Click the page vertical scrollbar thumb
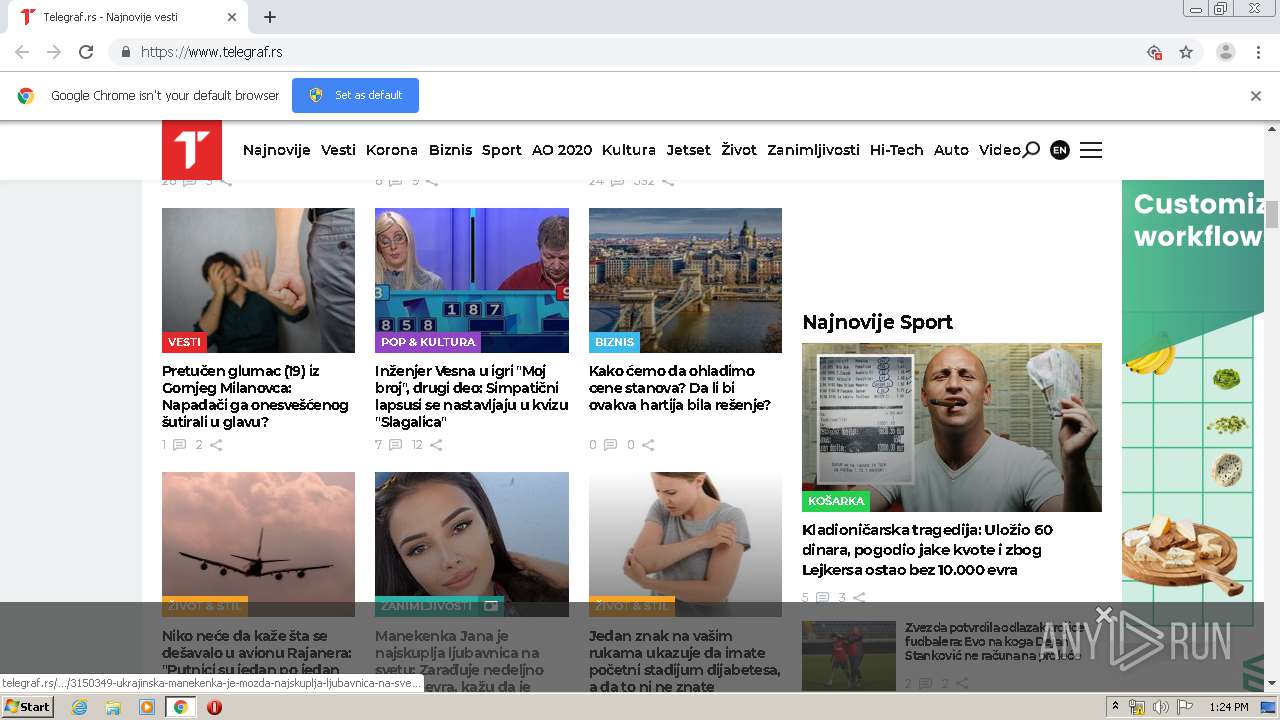Viewport: 1280px width, 720px height. point(1272,214)
